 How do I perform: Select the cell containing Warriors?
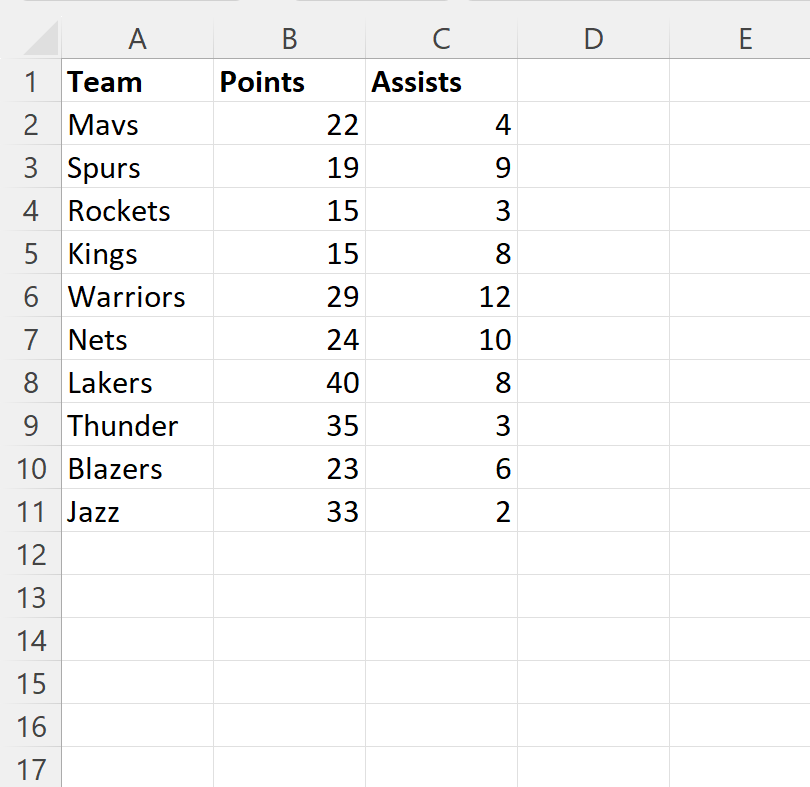coord(137,297)
